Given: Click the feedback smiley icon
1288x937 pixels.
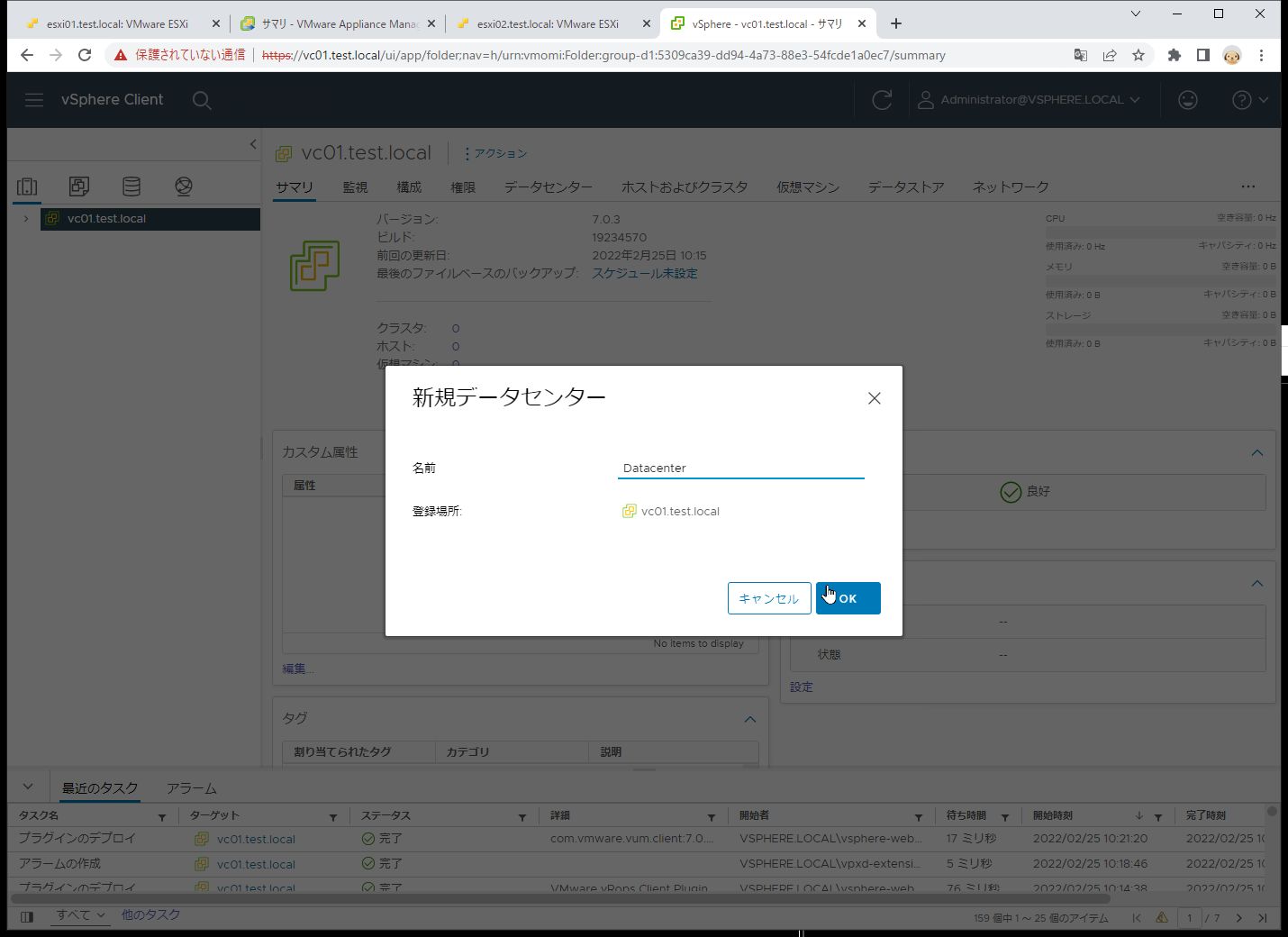Looking at the screenshot, I should (x=1188, y=100).
